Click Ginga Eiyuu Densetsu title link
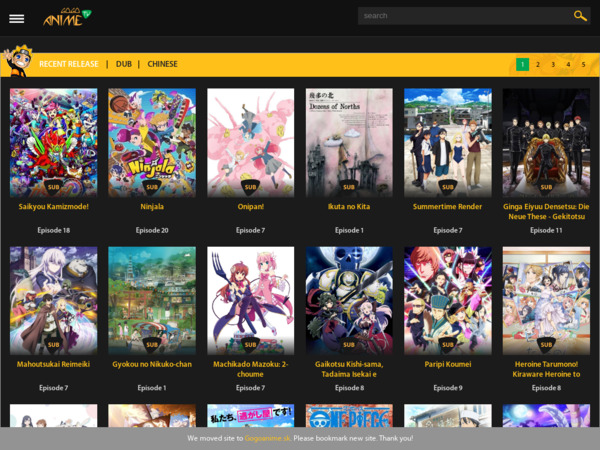 click(x=546, y=212)
